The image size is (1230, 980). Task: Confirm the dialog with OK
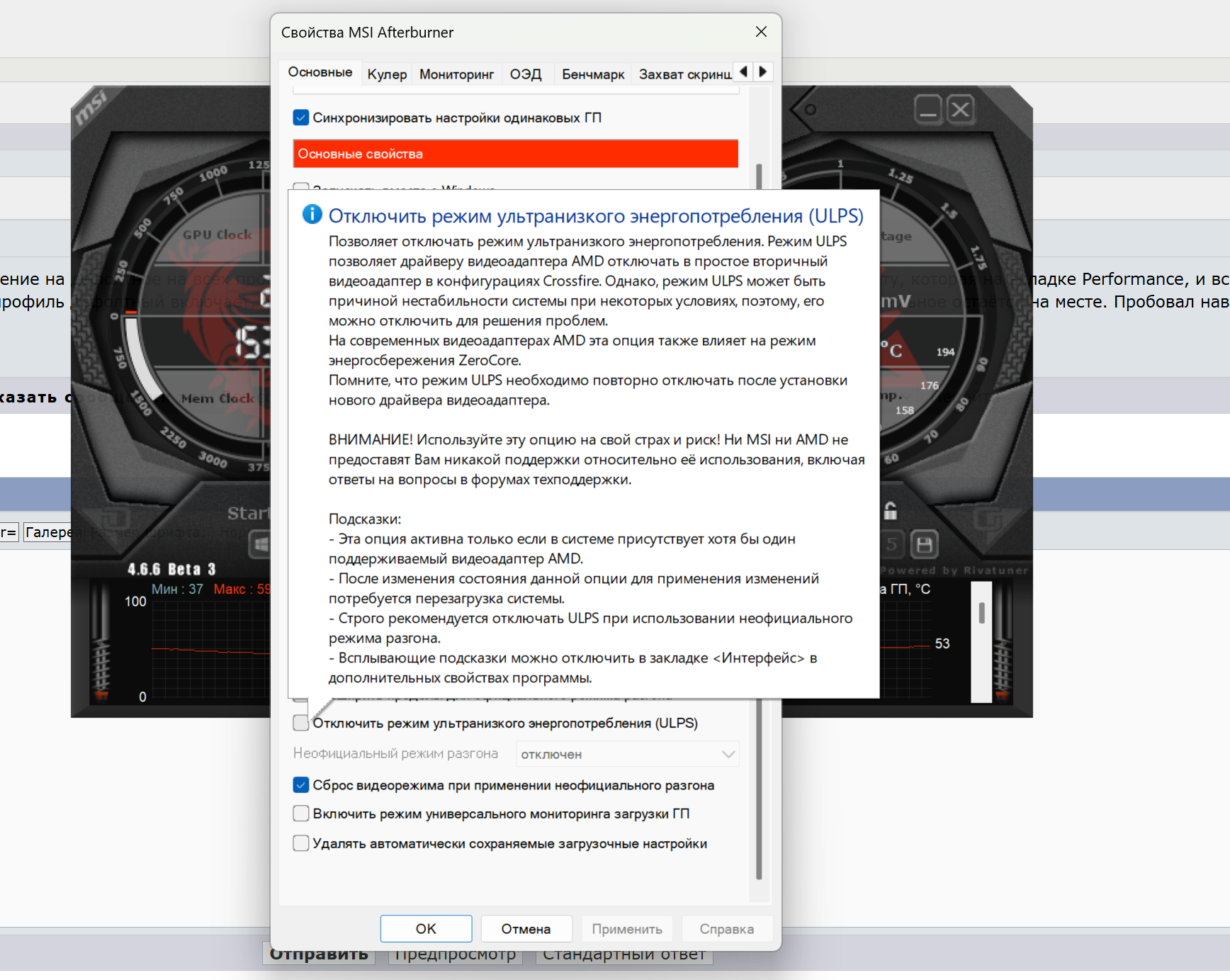[x=426, y=929]
